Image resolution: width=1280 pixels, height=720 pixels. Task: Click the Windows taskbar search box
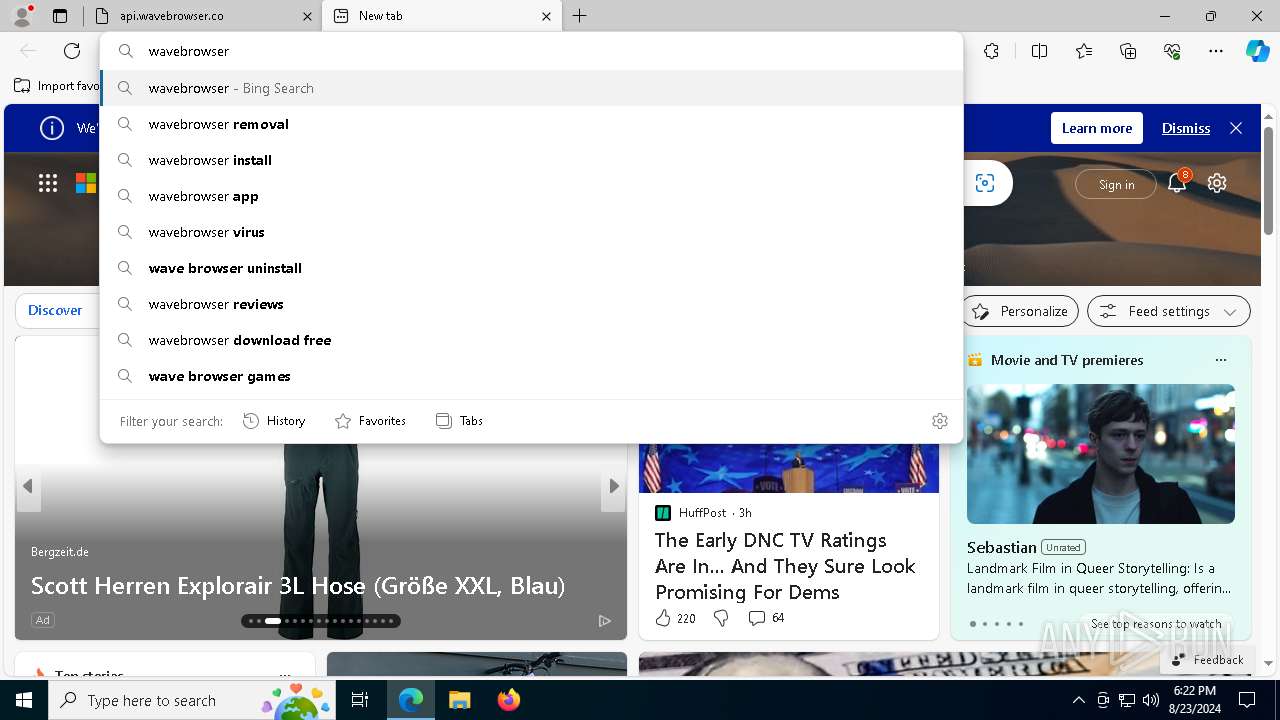[192, 700]
